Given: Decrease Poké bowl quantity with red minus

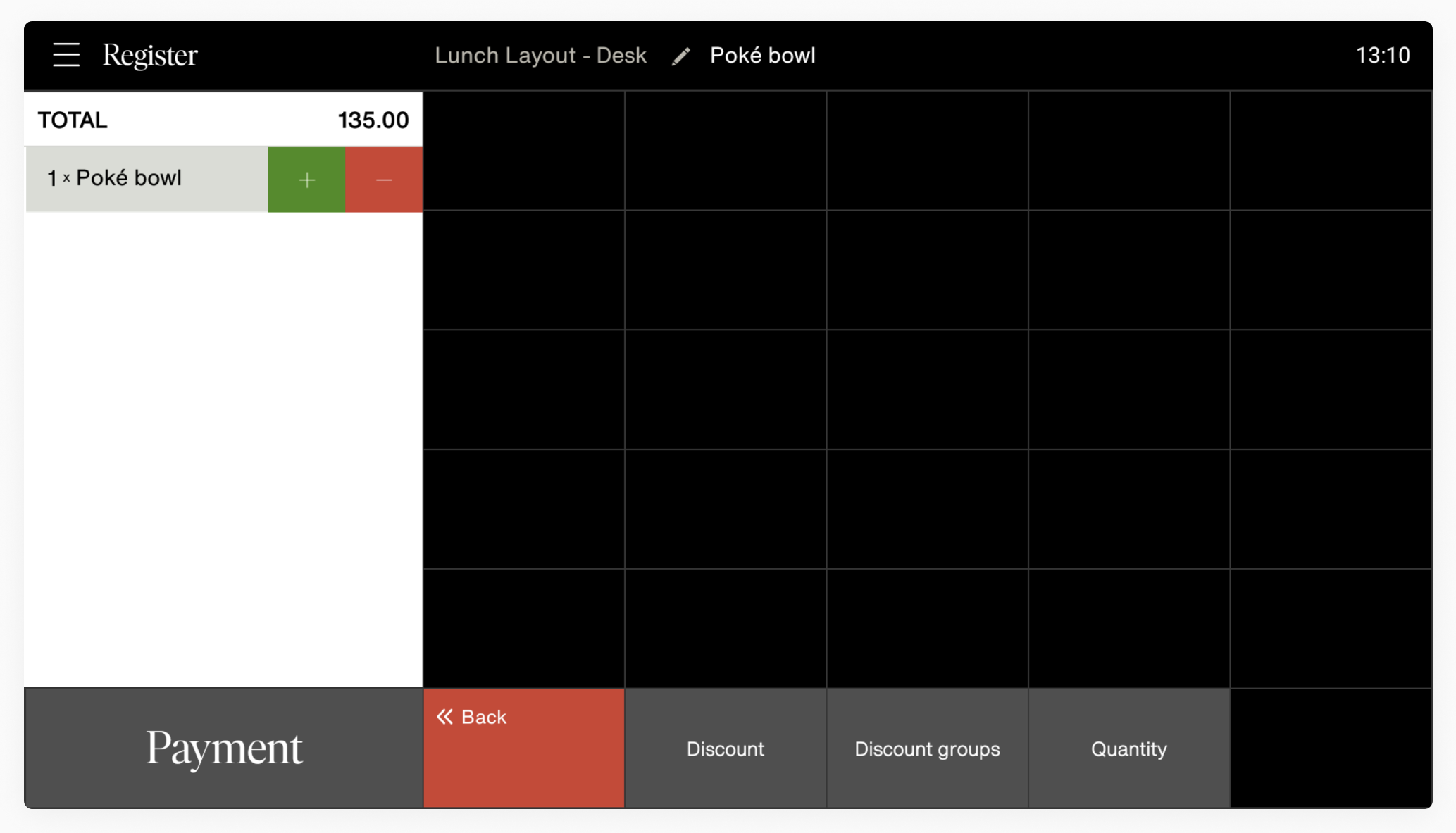Looking at the screenshot, I should click(x=384, y=180).
